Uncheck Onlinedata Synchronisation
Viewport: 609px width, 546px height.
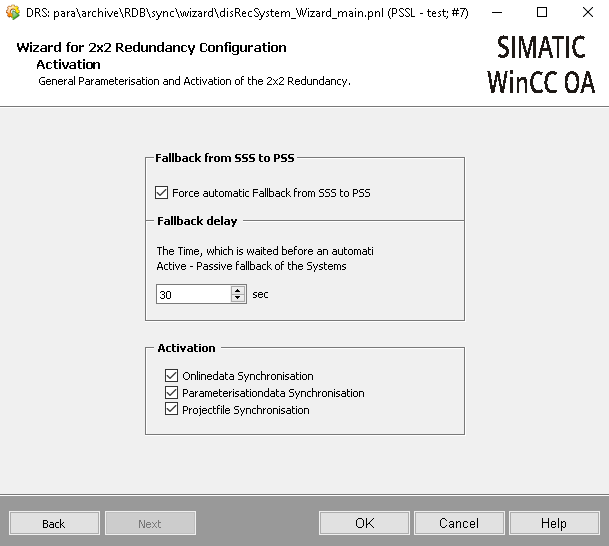click(x=172, y=376)
